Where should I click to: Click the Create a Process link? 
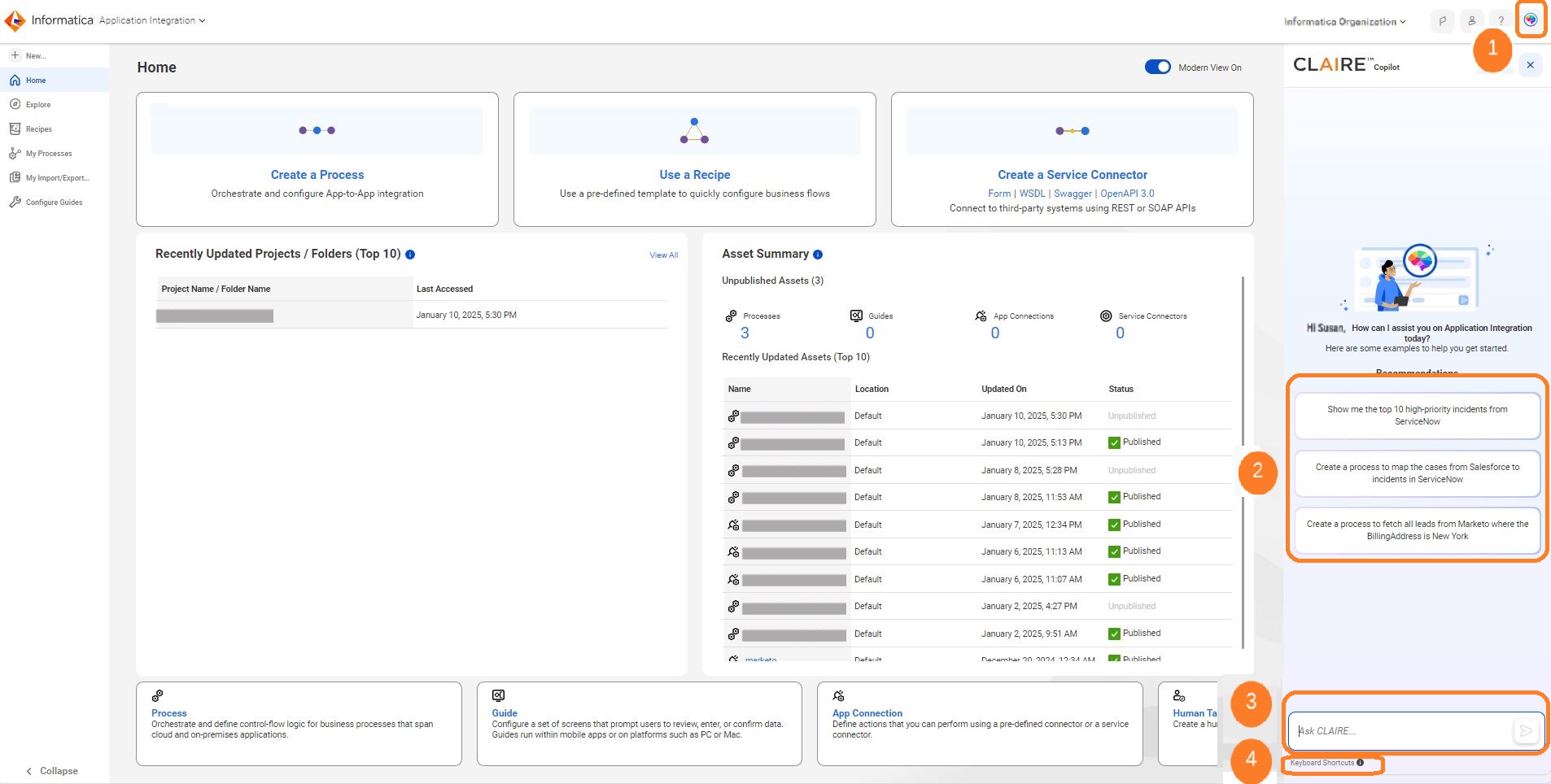(317, 175)
